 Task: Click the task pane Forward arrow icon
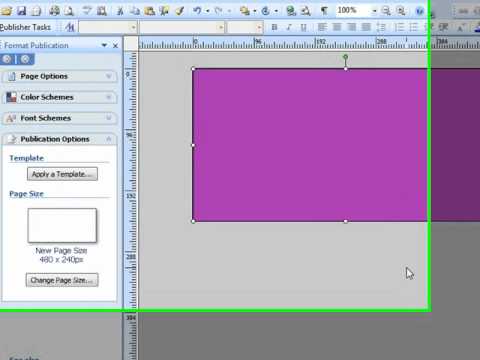coord(25,60)
